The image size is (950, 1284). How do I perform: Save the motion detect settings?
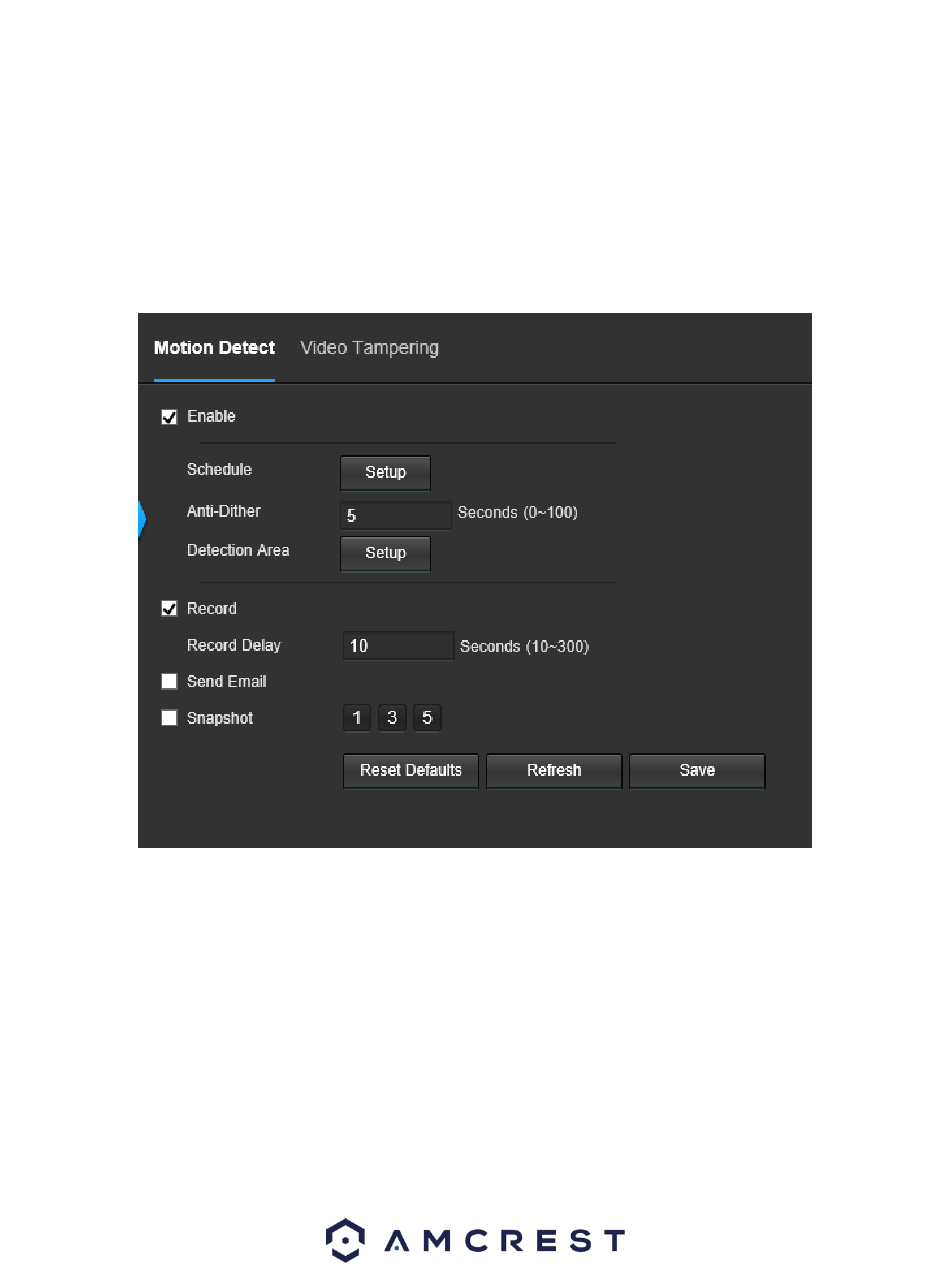(x=697, y=771)
